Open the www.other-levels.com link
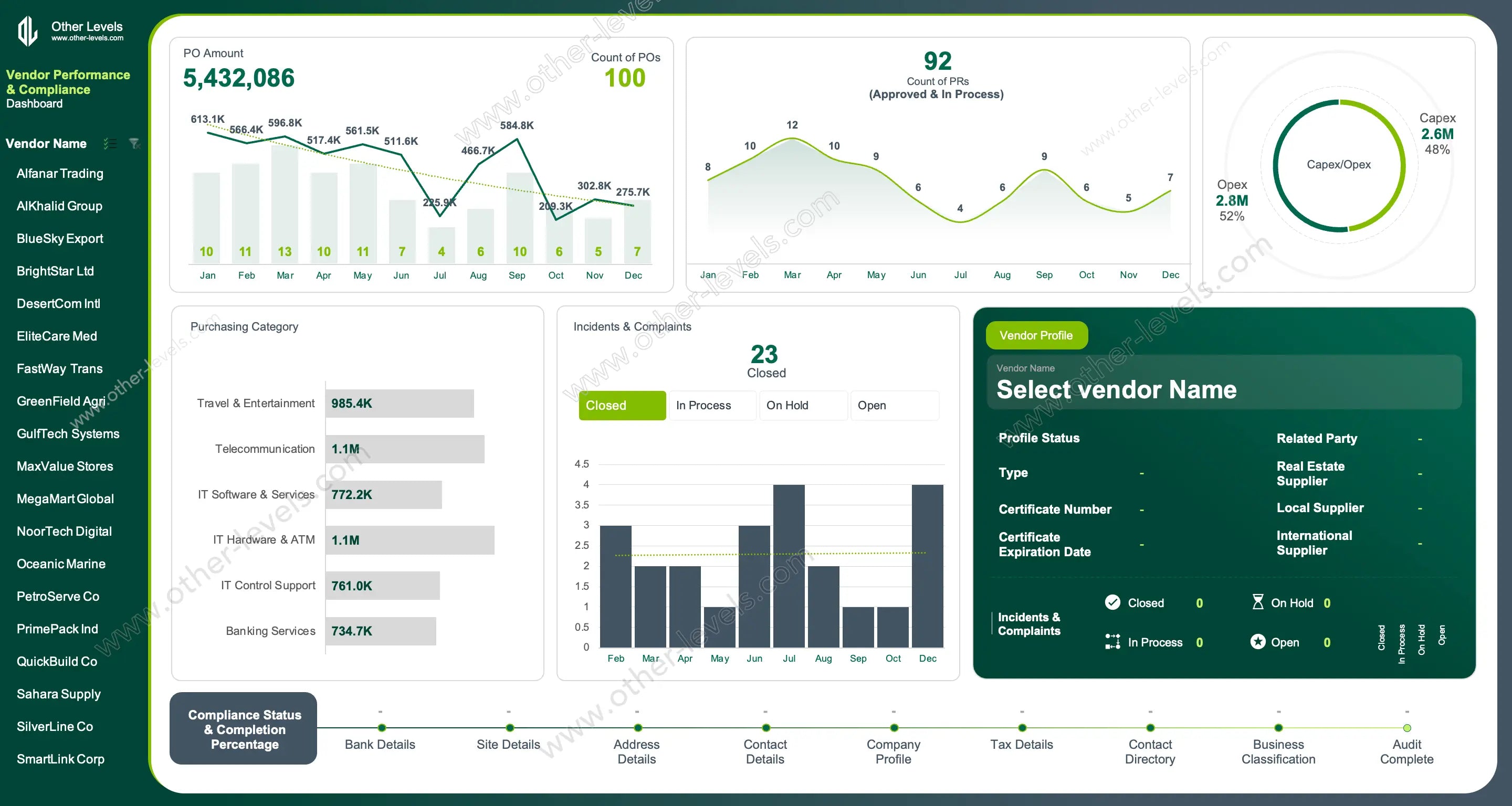 pos(88,38)
